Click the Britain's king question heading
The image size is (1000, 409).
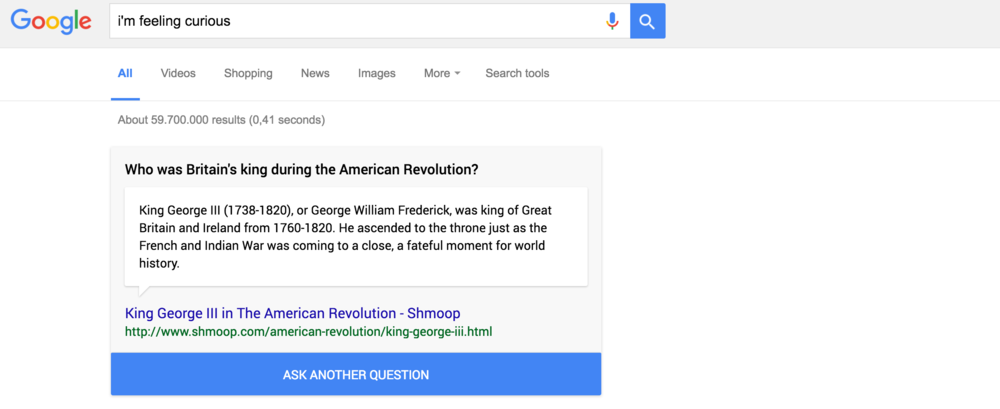302,170
